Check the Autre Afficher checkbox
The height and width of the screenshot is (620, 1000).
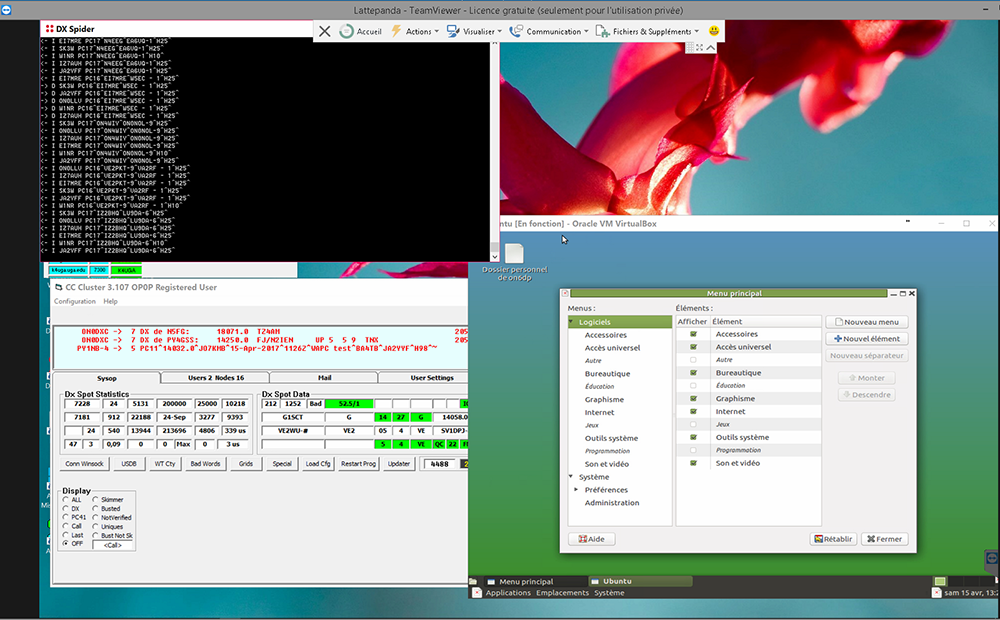[x=693, y=360]
